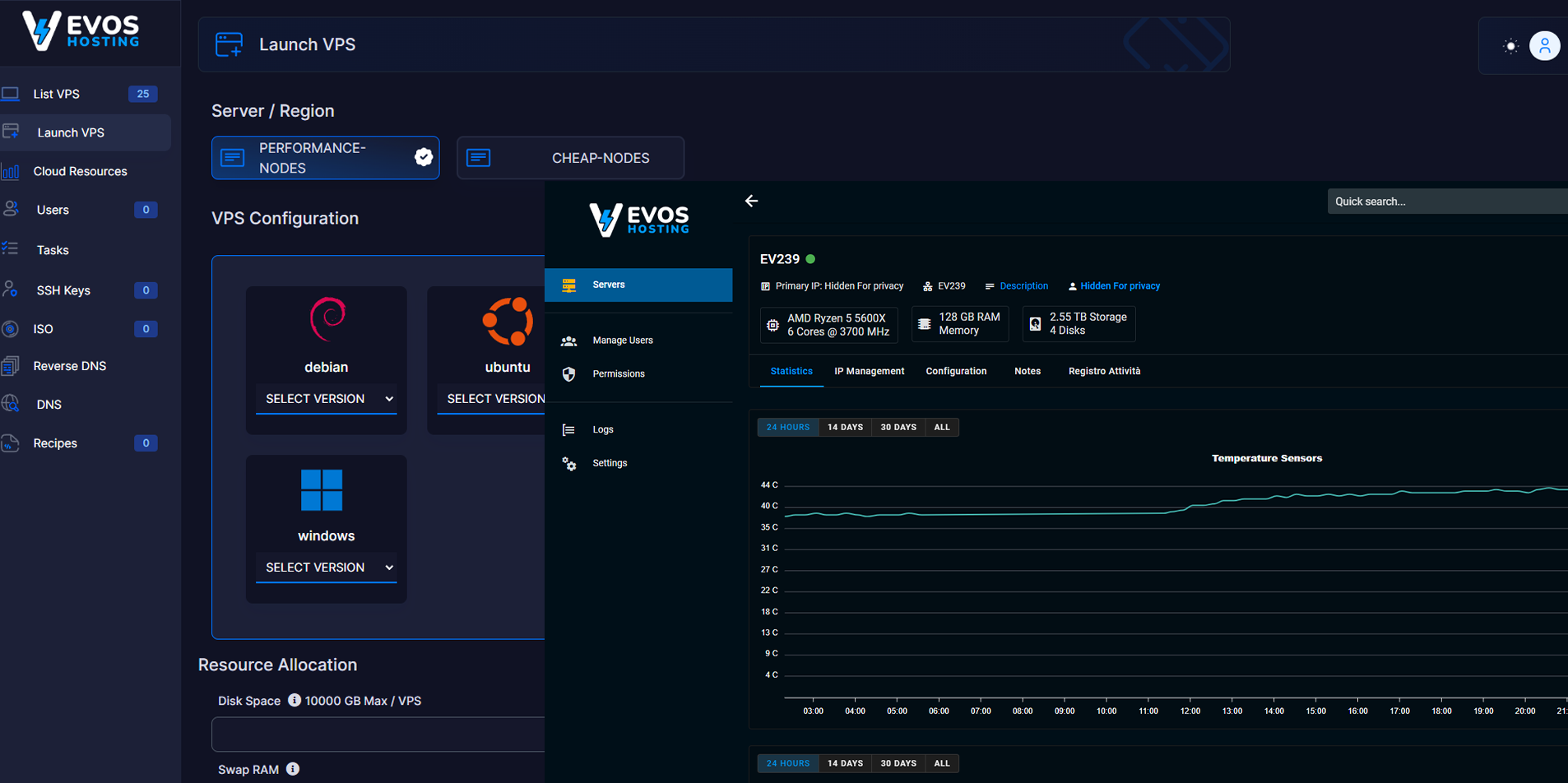Open the user profile avatar icon
Viewport: 1568px width, 783px height.
1544,46
